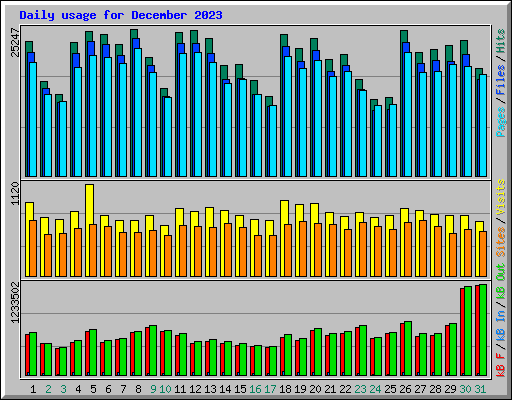Select day label 12 on the x-axis
Viewport: 512px width, 400px height.
click(195, 389)
